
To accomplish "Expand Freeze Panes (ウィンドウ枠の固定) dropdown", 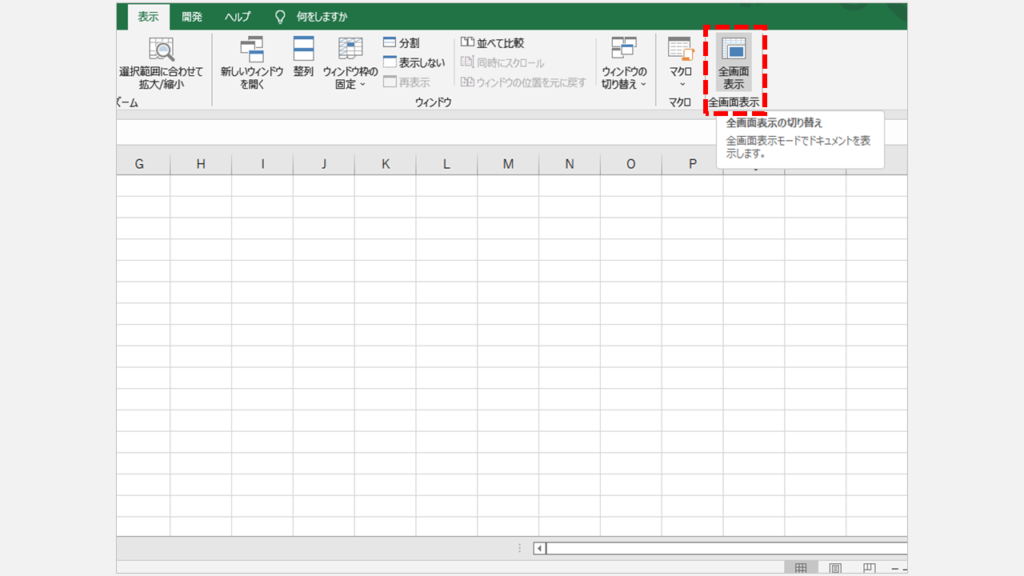I will point(350,63).
